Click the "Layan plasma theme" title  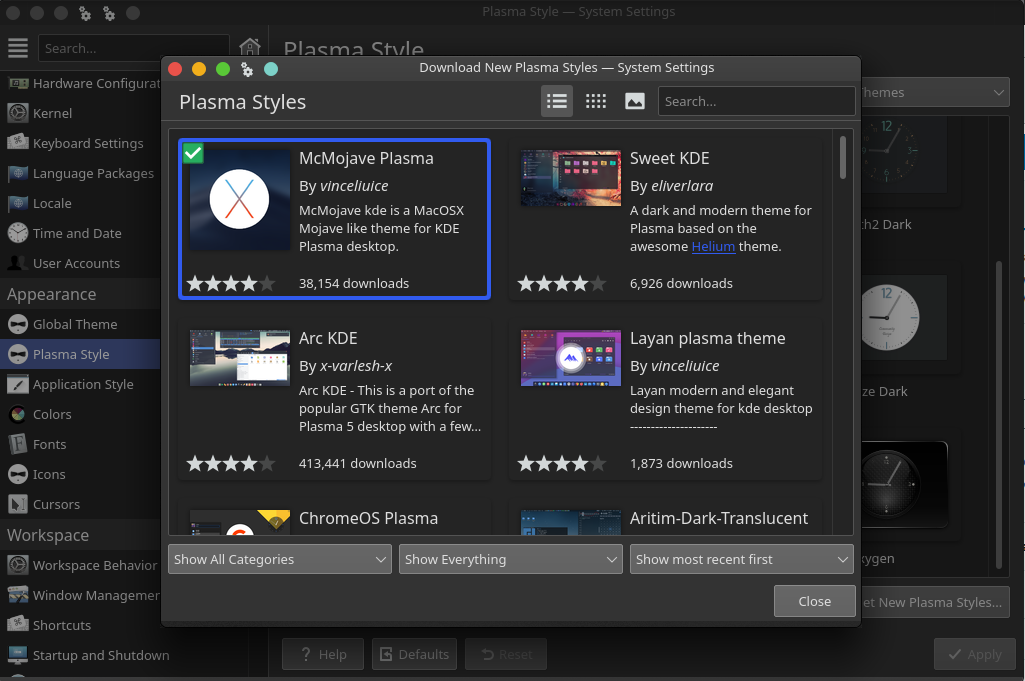tap(707, 338)
